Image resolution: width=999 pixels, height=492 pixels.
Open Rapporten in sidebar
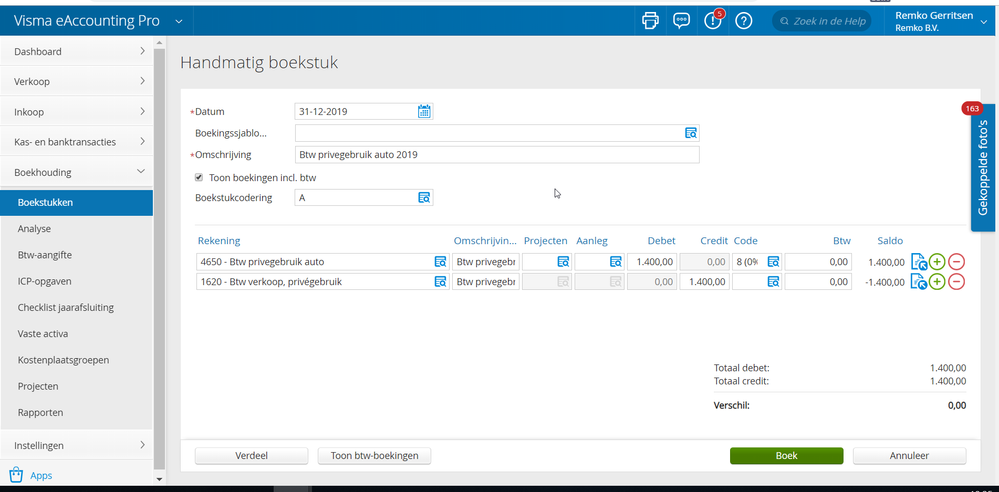click(x=41, y=412)
